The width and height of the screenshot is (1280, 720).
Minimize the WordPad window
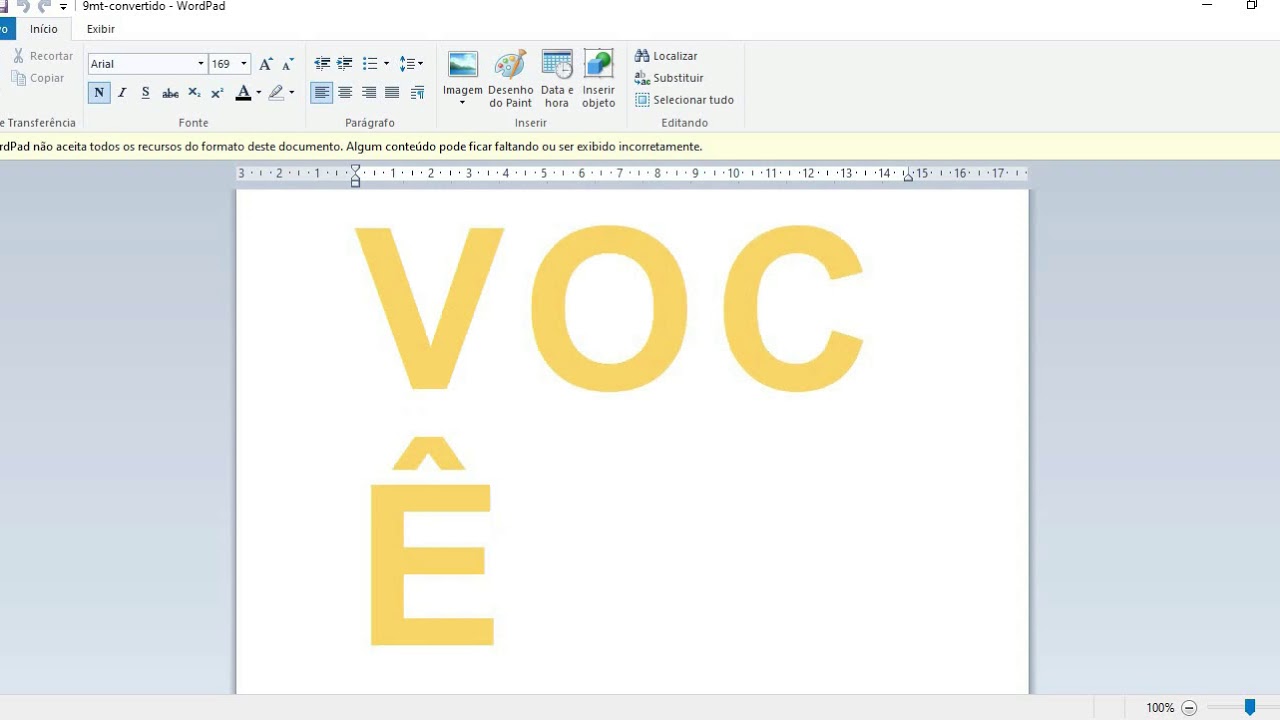[1207, 6]
